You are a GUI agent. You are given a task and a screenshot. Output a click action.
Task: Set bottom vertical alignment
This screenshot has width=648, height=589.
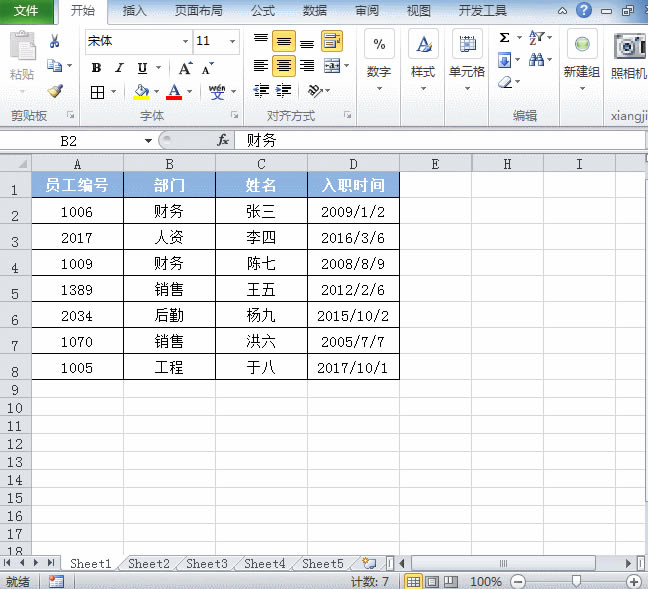point(307,43)
